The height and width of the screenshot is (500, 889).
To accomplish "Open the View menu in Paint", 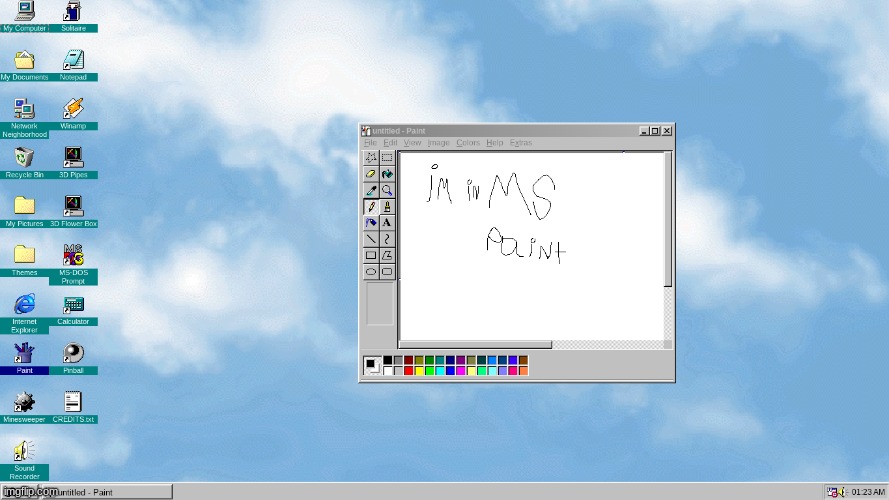I will pyautogui.click(x=412, y=143).
